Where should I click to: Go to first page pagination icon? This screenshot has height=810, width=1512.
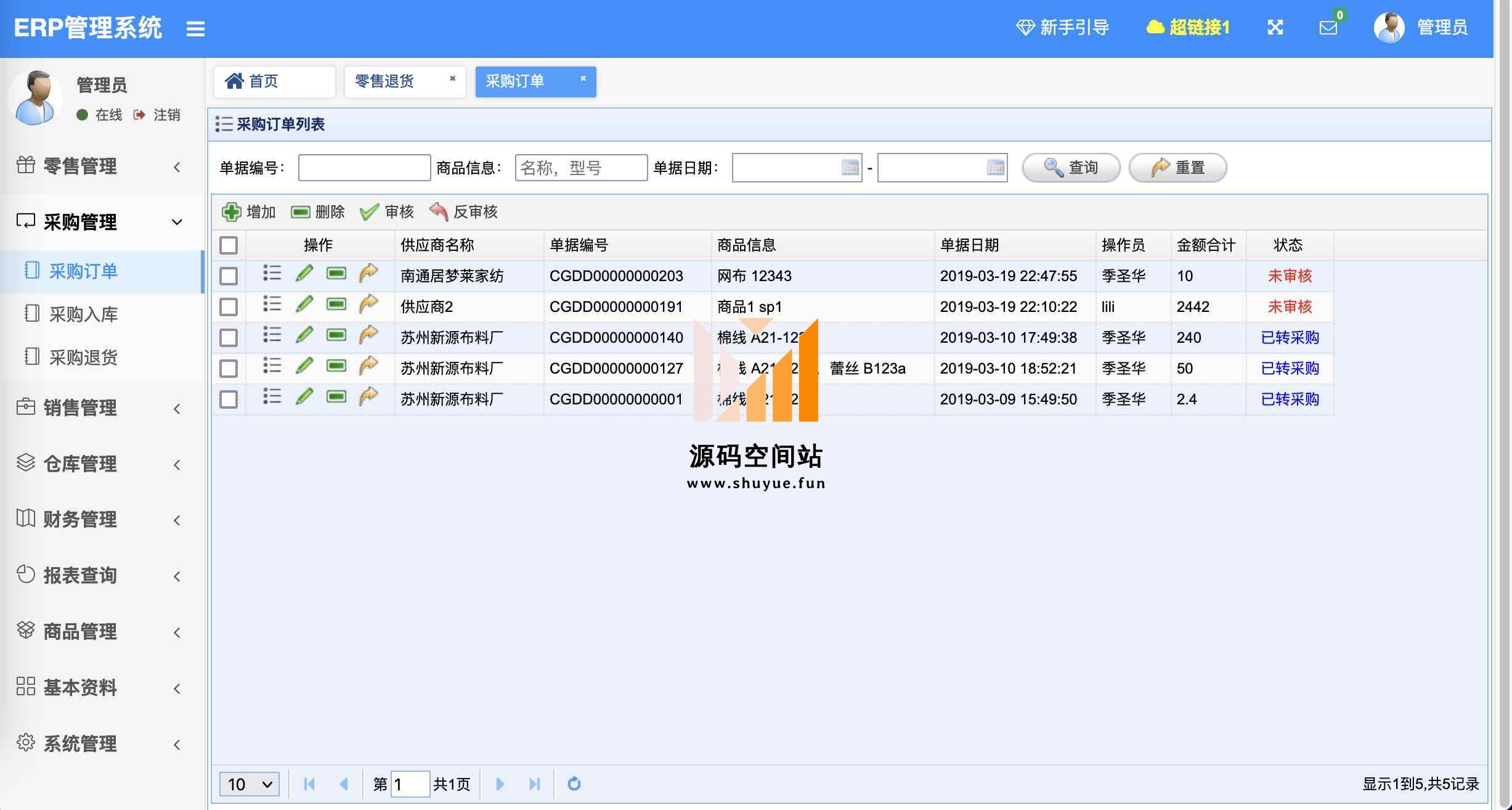click(x=309, y=784)
